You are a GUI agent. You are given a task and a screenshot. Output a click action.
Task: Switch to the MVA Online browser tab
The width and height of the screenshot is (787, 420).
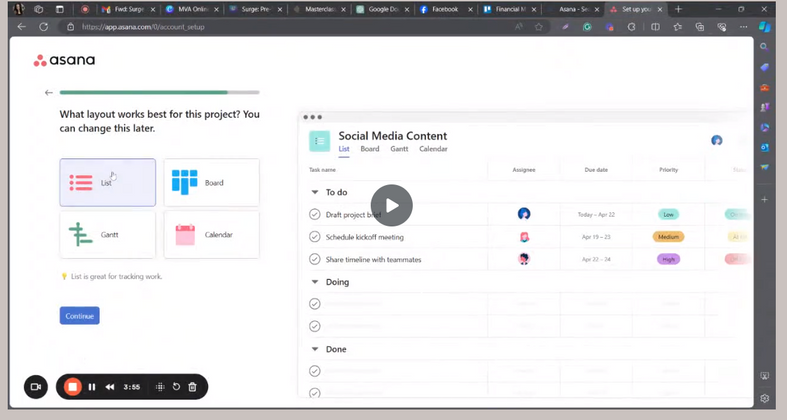coord(193,9)
